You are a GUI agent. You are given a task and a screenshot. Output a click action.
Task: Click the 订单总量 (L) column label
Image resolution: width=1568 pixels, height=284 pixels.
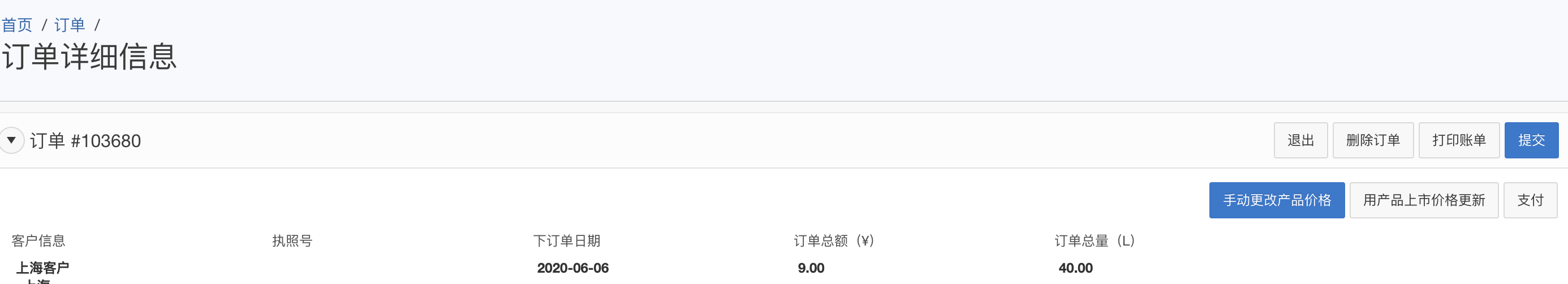tap(1095, 241)
